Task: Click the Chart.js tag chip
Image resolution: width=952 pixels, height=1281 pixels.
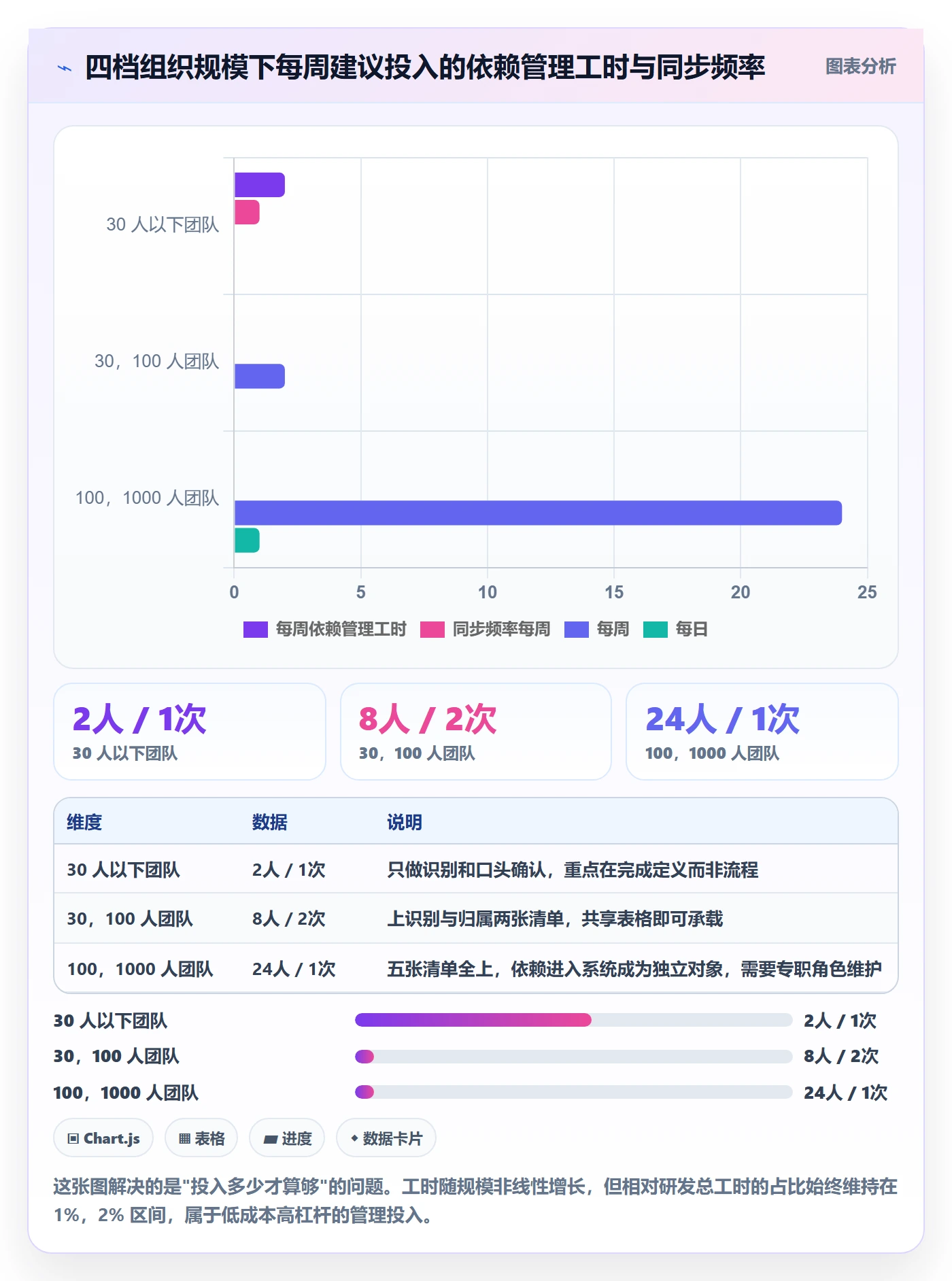Action: tap(103, 1138)
